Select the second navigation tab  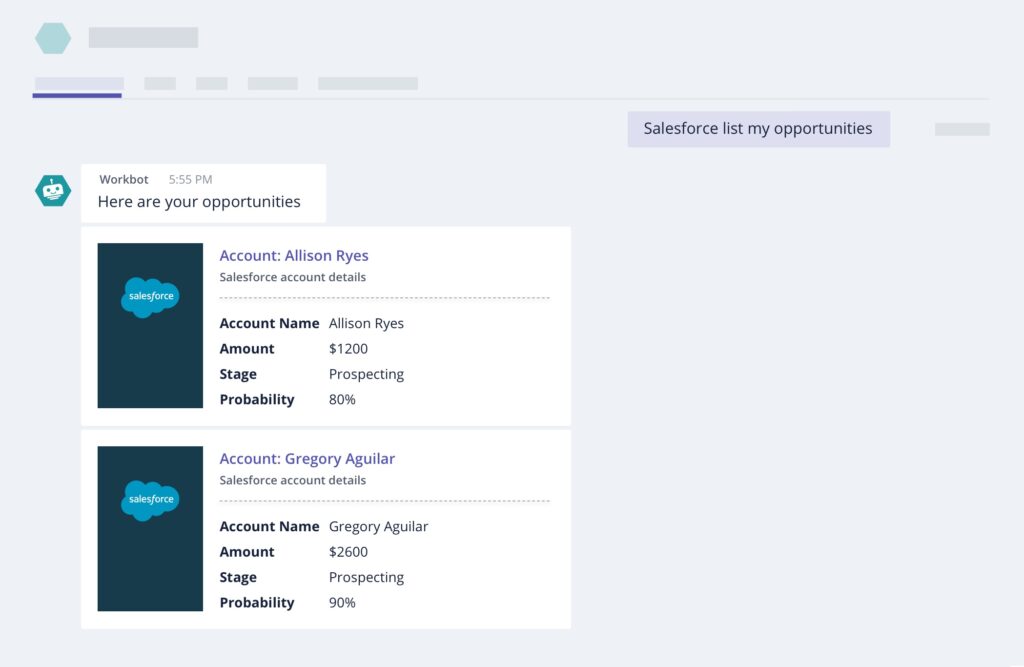[x=160, y=84]
